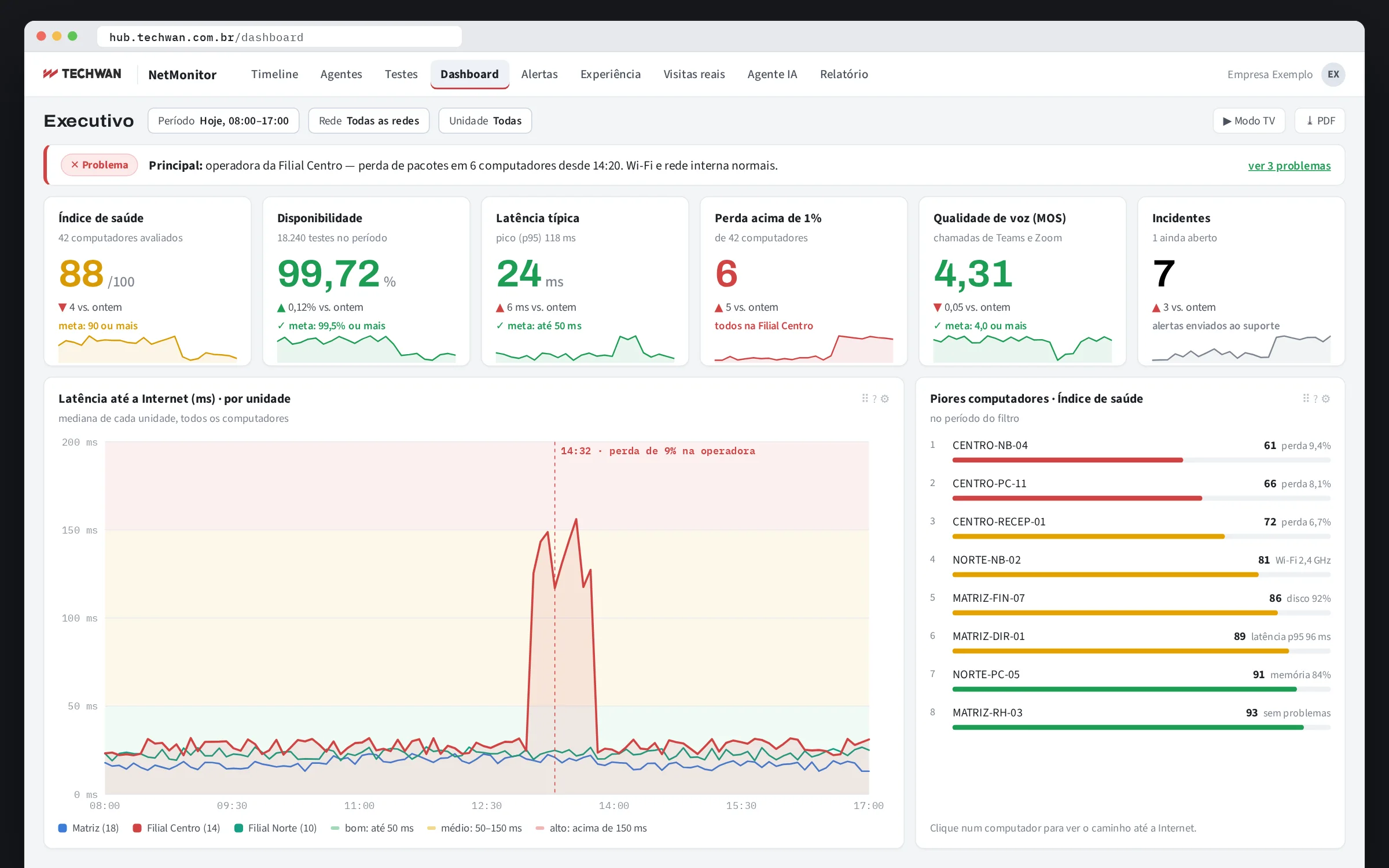Toggle Filial Norte (10) legend series

(275, 828)
